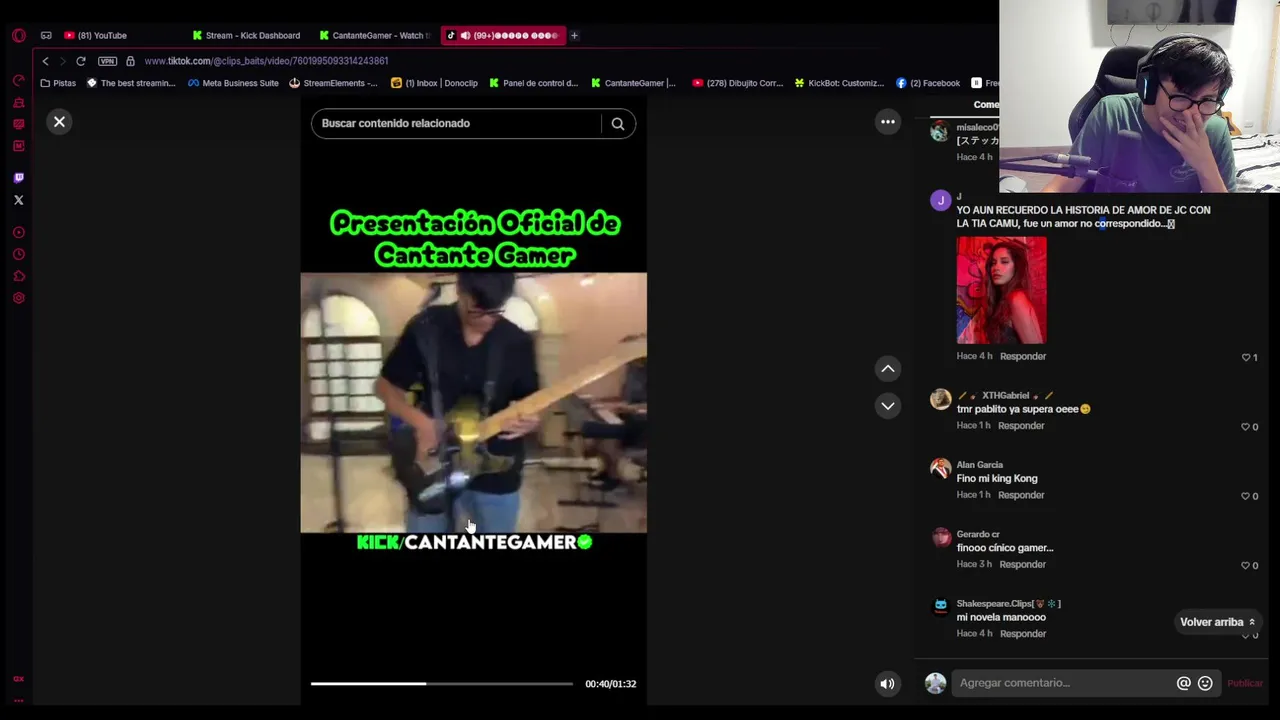Open the Pistas bookmarks folder
The image size is (1280, 720).
58,83
